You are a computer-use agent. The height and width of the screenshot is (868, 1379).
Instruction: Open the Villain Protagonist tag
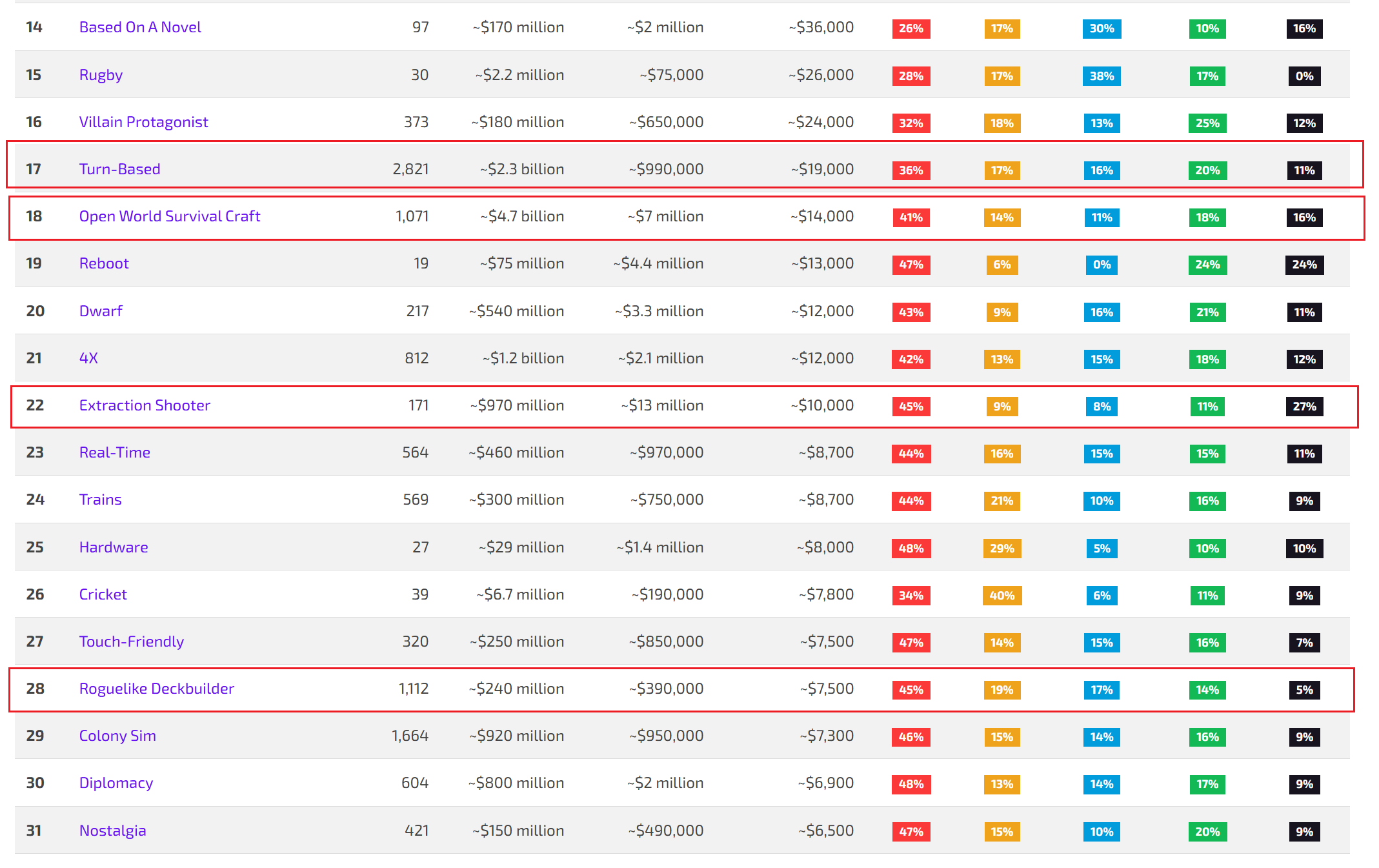click(x=143, y=122)
